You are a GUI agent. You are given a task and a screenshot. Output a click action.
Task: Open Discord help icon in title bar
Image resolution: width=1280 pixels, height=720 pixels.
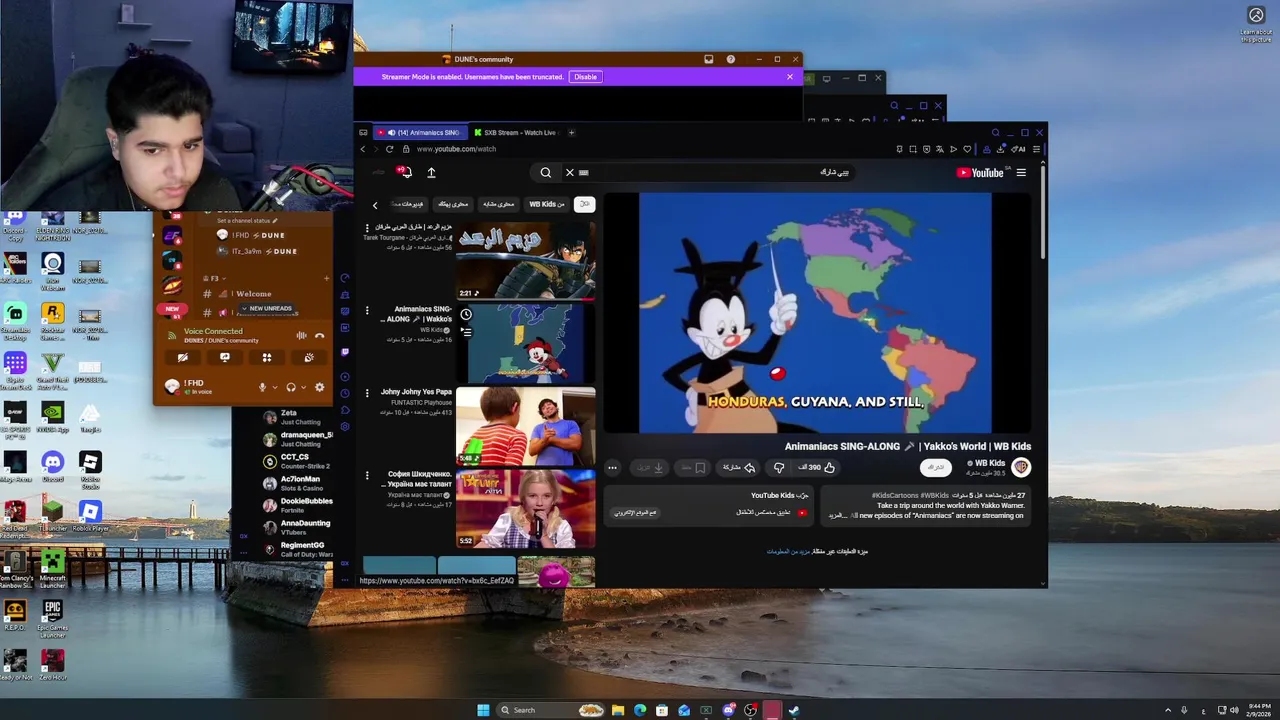coord(731,59)
